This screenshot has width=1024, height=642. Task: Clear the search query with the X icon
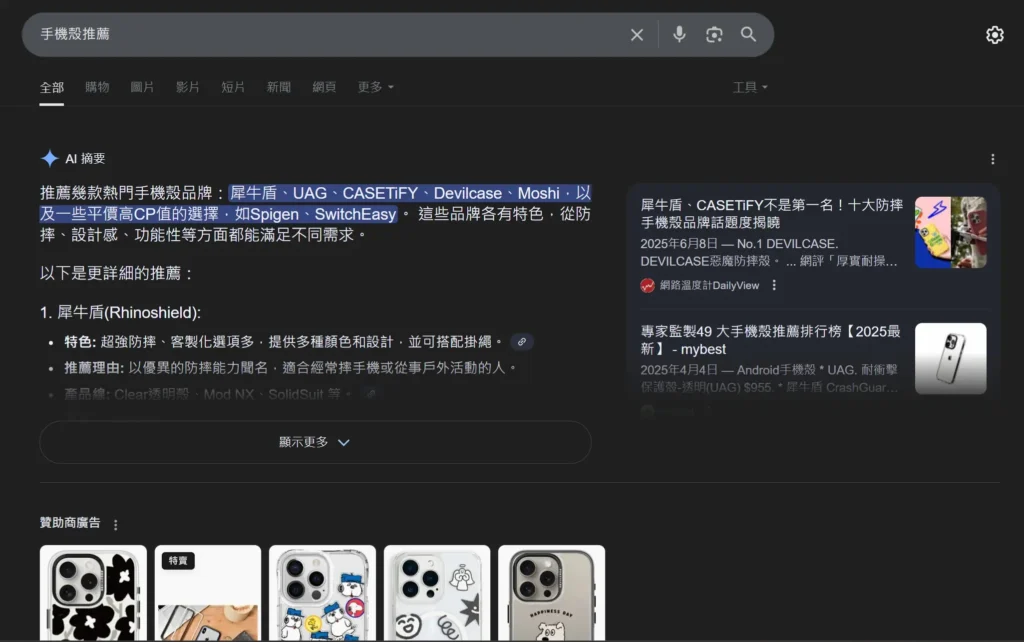[x=637, y=34]
